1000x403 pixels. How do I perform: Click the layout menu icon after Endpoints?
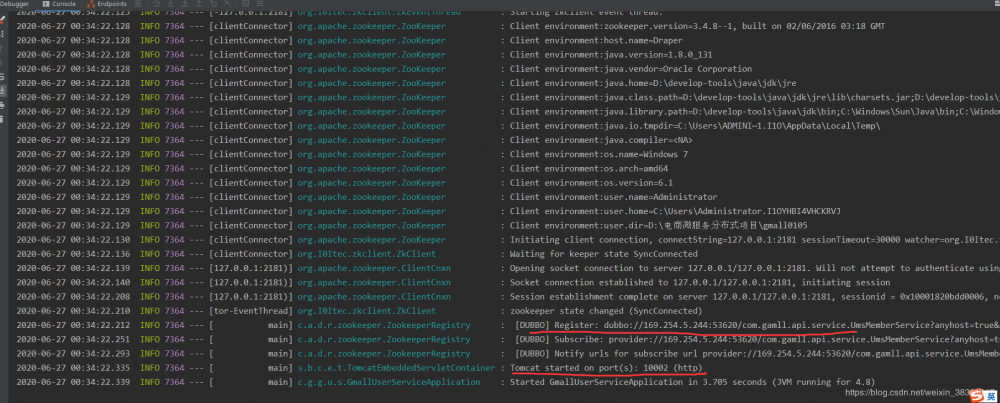click(138, 4)
